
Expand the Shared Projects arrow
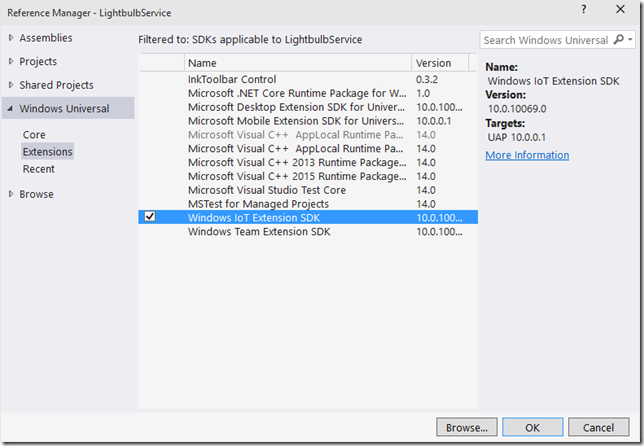coord(11,85)
